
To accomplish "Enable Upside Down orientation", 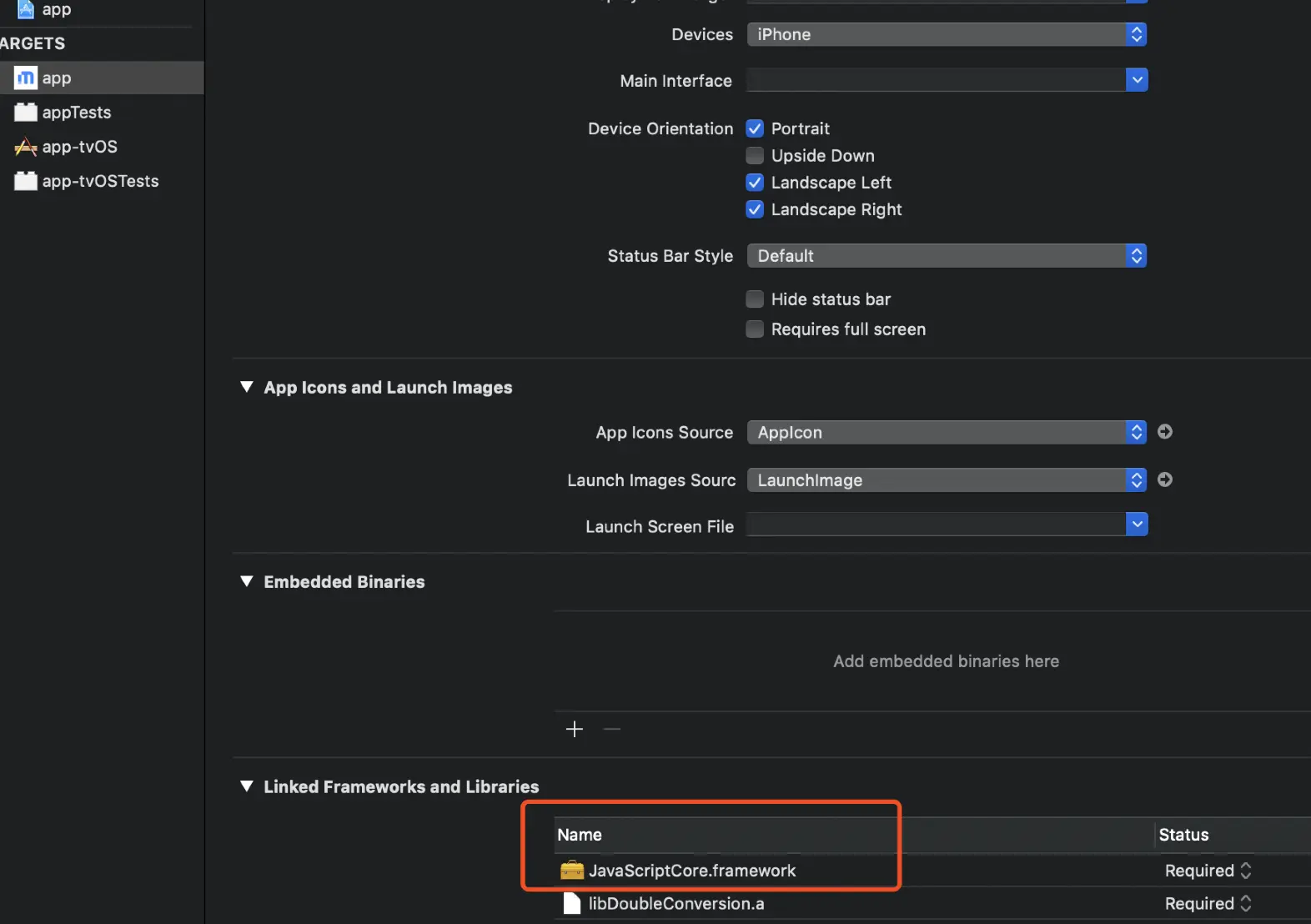I will point(755,156).
